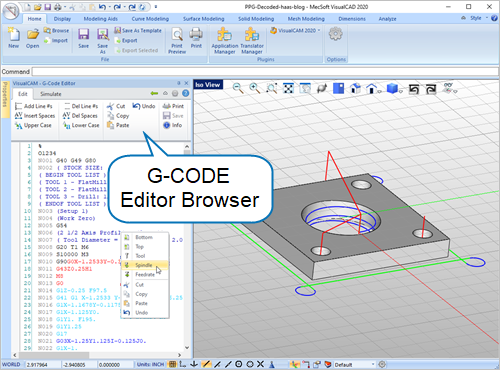Image resolution: width=500 pixels, height=370 pixels.
Task: Click the blue help icon in G-Code Editor
Action: click(186, 93)
